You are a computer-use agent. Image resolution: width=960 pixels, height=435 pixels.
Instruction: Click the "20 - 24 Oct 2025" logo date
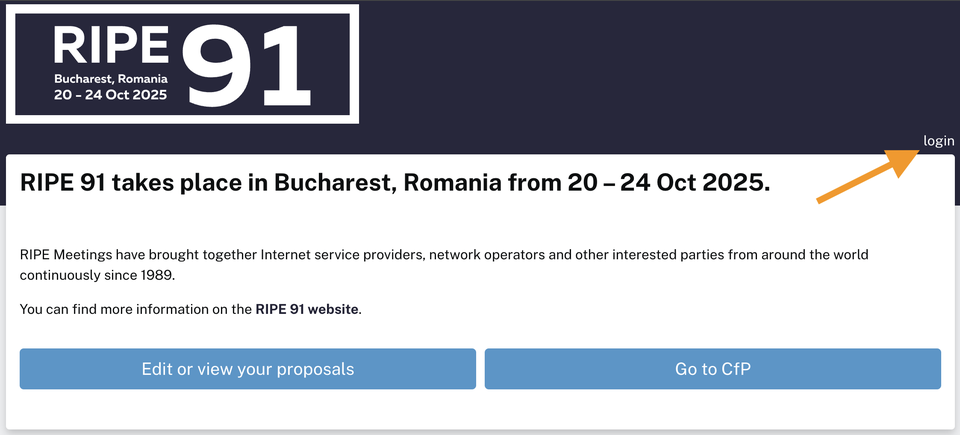[x=111, y=95]
